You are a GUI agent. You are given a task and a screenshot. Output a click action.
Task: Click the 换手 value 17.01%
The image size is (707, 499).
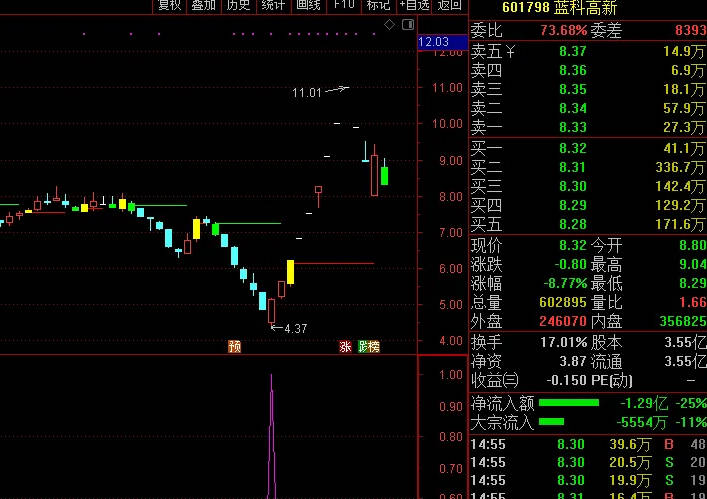coord(564,343)
